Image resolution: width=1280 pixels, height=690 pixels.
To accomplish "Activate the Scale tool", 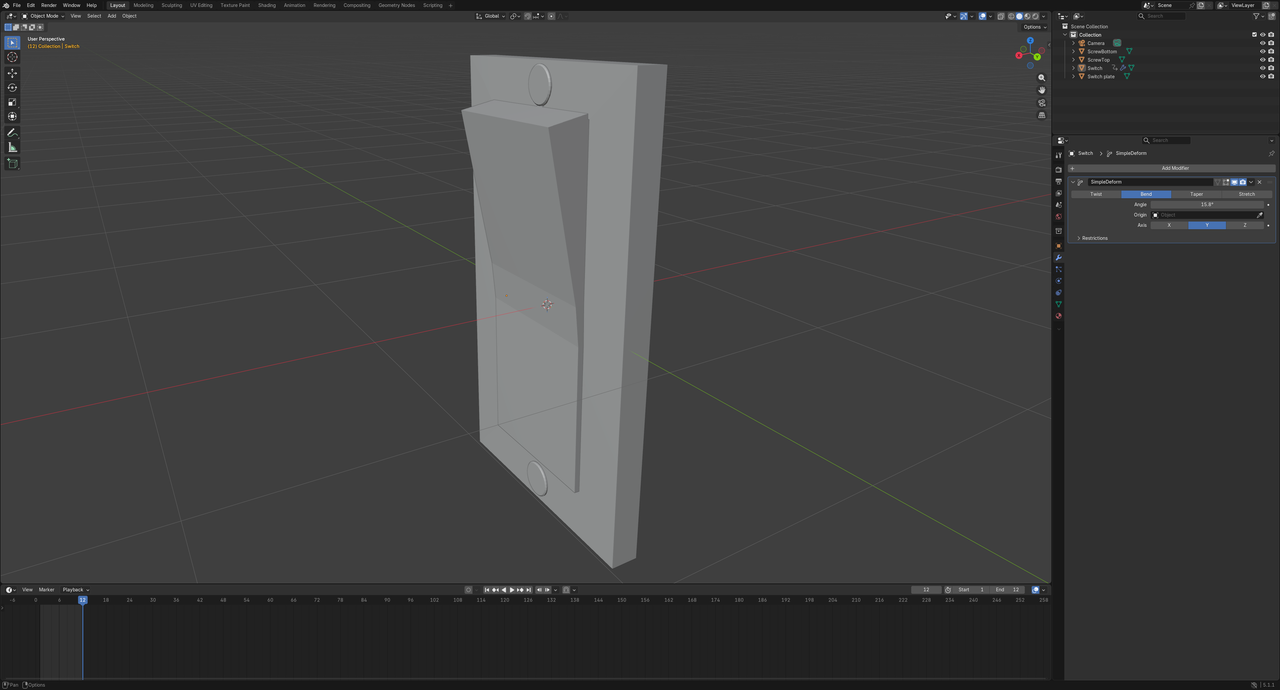I will pos(12,102).
